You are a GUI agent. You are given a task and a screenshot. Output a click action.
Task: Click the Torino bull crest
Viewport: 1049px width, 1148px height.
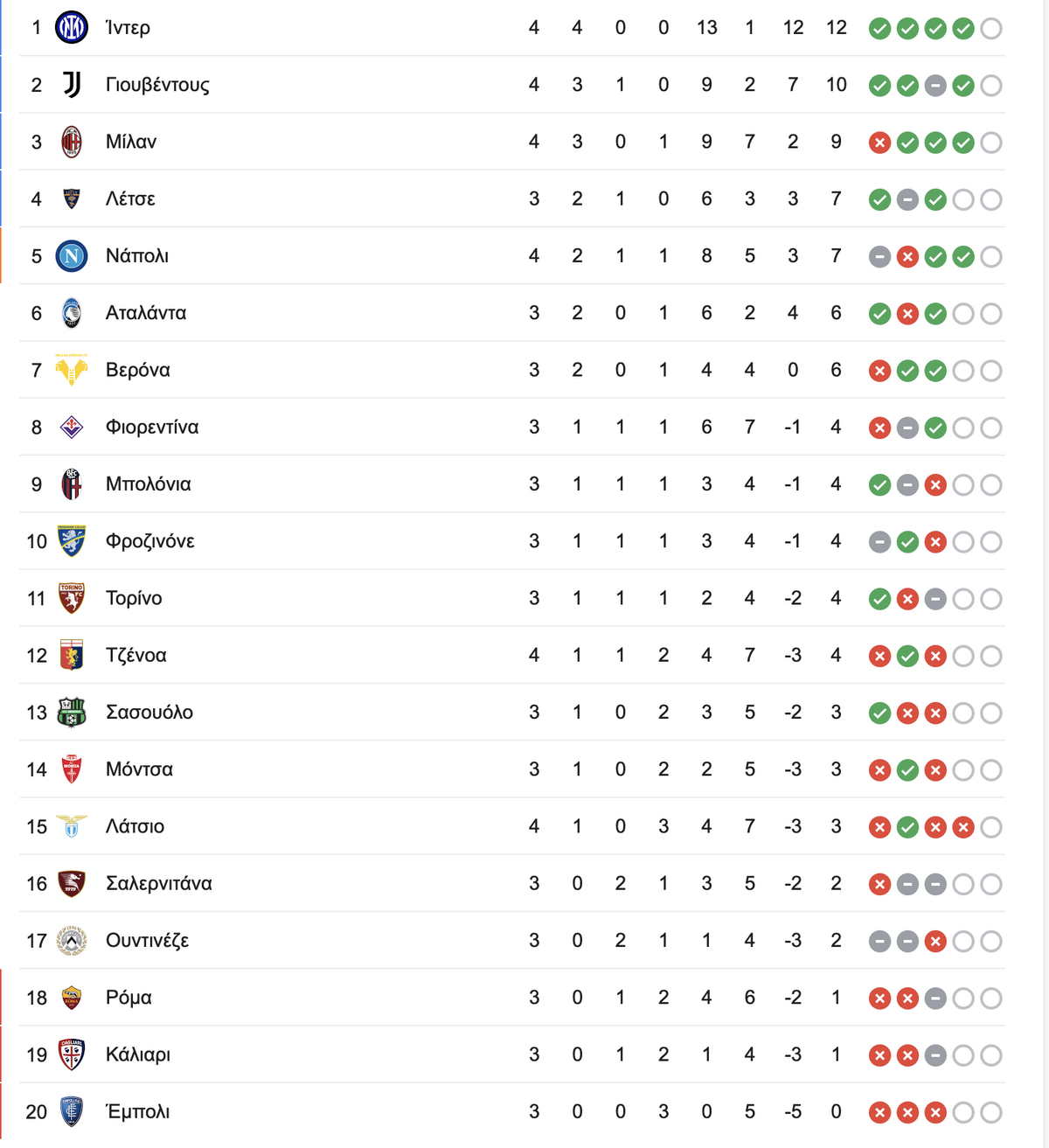(x=72, y=598)
